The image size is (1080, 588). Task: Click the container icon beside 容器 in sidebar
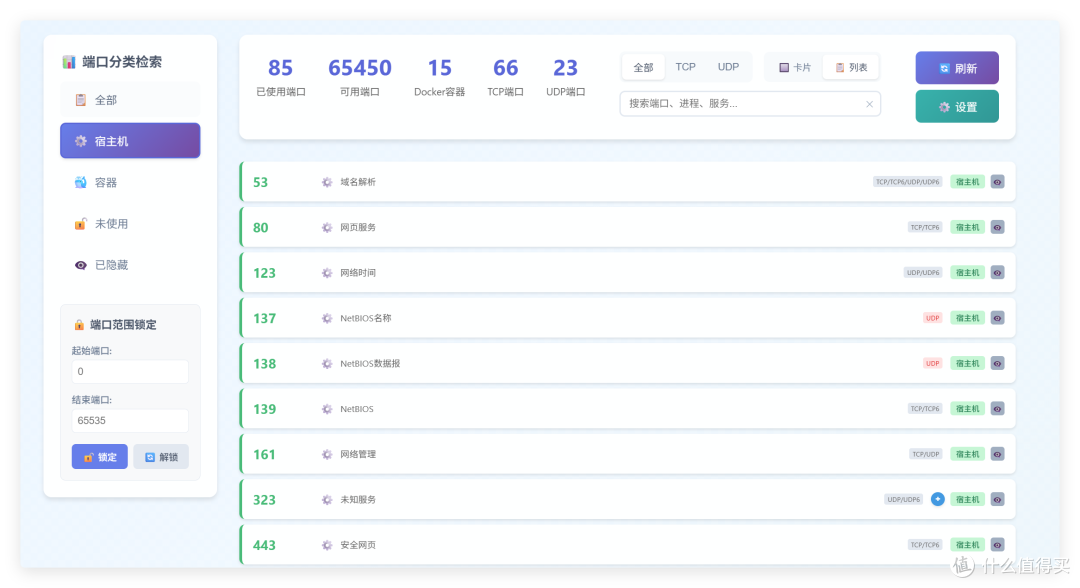pos(82,182)
